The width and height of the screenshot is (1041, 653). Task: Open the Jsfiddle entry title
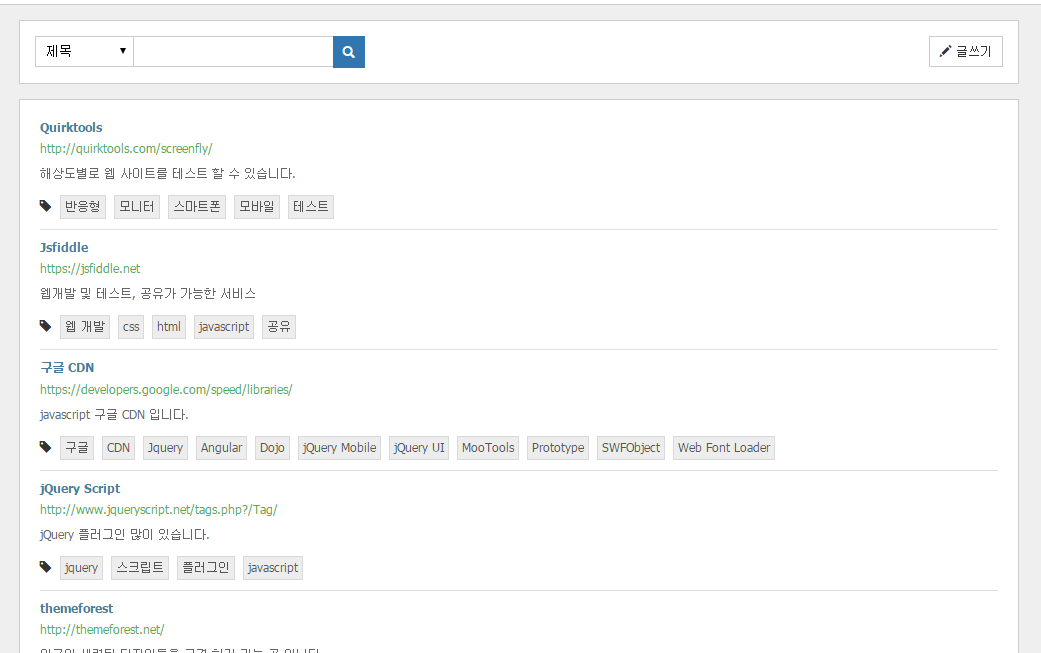64,247
